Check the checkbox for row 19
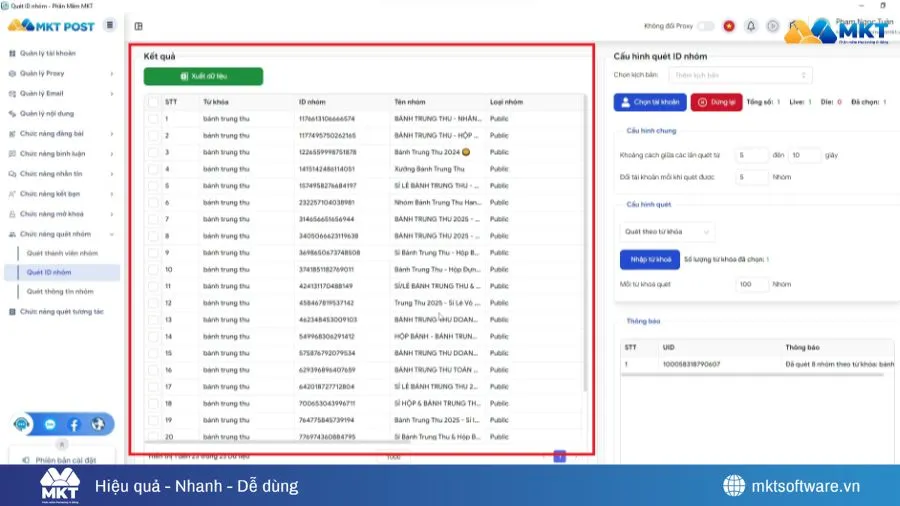The image size is (900, 506). (x=153, y=420)
